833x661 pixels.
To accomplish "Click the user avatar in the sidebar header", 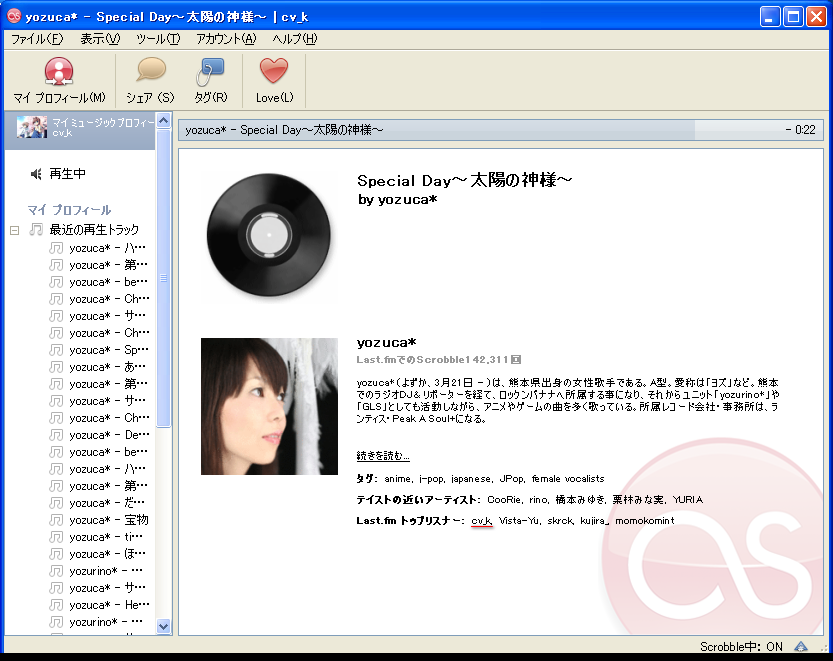I will click(x=32, y=128).
